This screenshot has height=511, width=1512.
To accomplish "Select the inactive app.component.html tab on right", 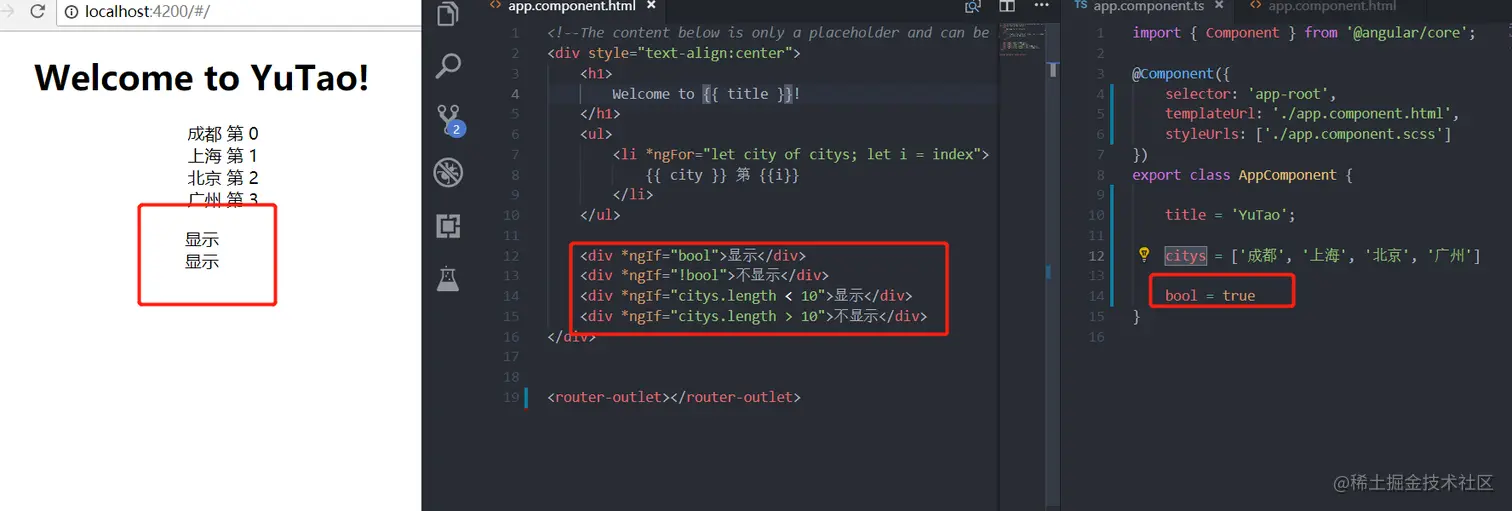I will (1323, 6).
